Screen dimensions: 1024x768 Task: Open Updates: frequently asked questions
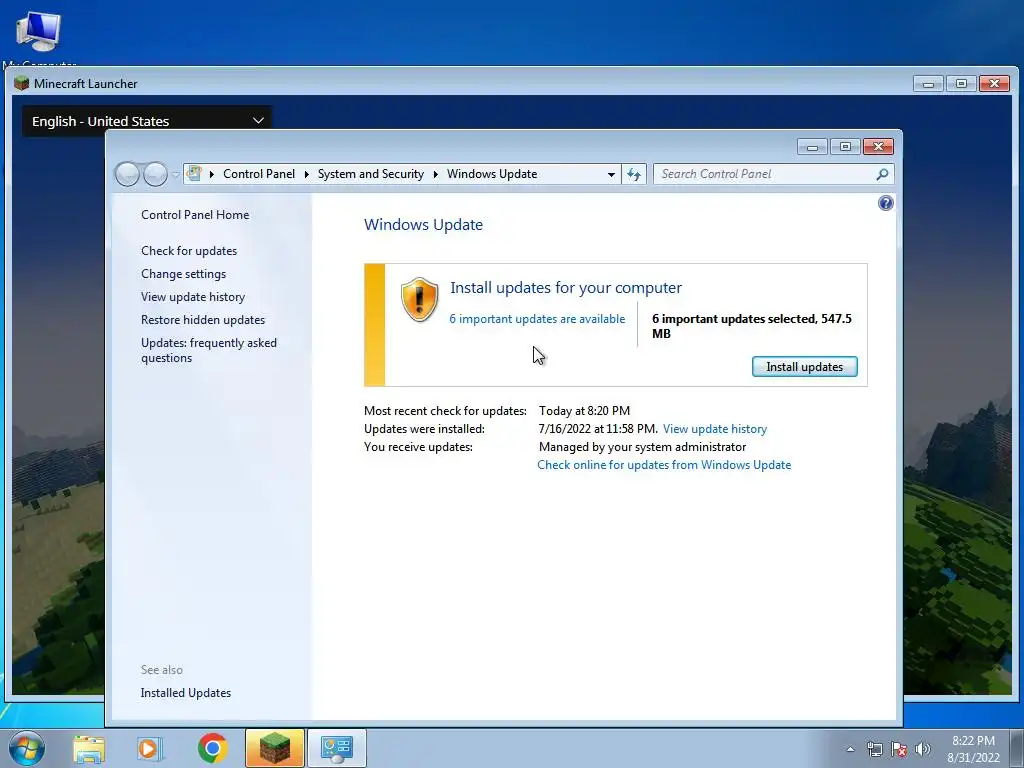click(x=208, y=350)
